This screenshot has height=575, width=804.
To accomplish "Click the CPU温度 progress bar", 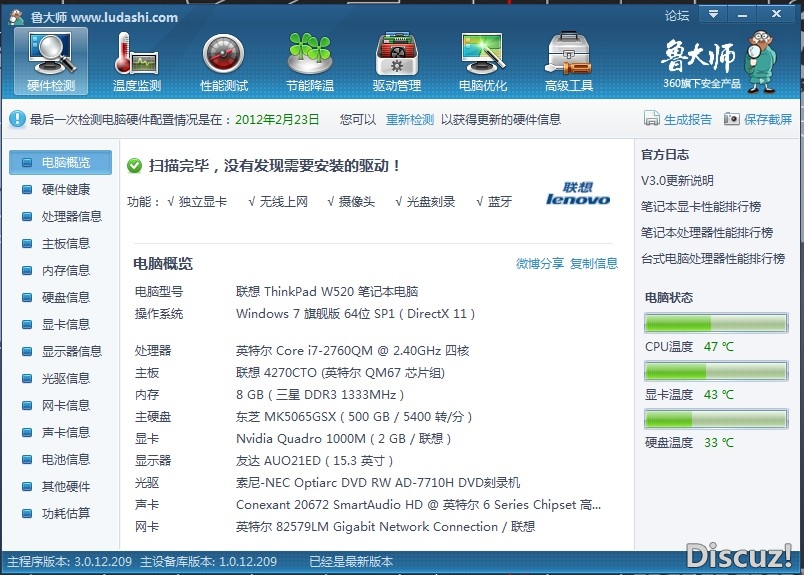I will coord(716,323).
